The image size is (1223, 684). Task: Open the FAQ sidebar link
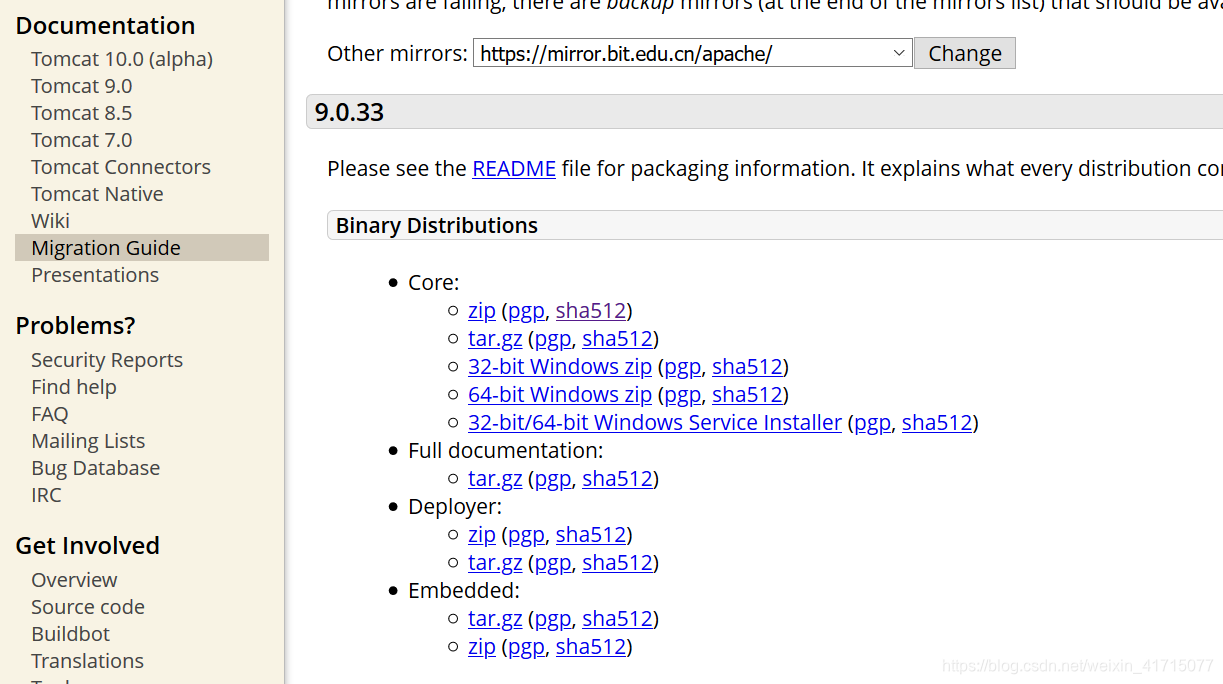click(50, 414)
